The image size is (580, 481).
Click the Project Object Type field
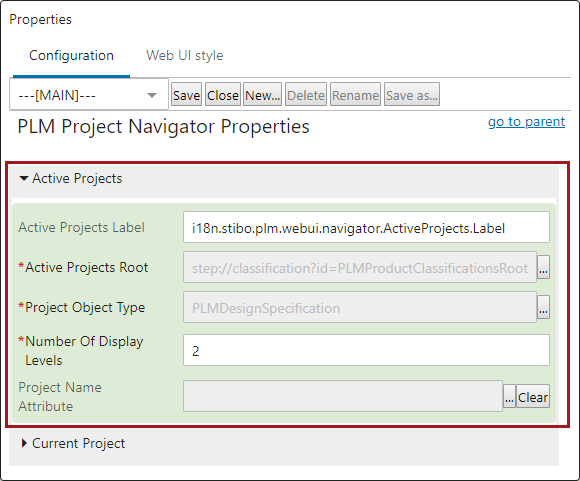pyautogui.click(x=360, y=307)
